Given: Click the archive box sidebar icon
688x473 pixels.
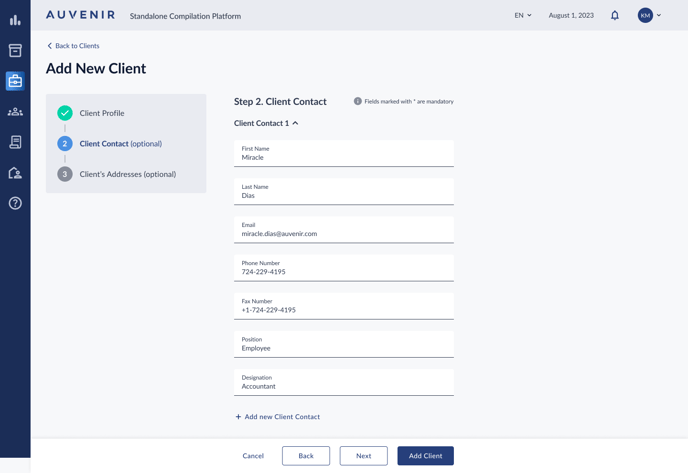Looking at the screenshot, I should (x=15, y=50).
